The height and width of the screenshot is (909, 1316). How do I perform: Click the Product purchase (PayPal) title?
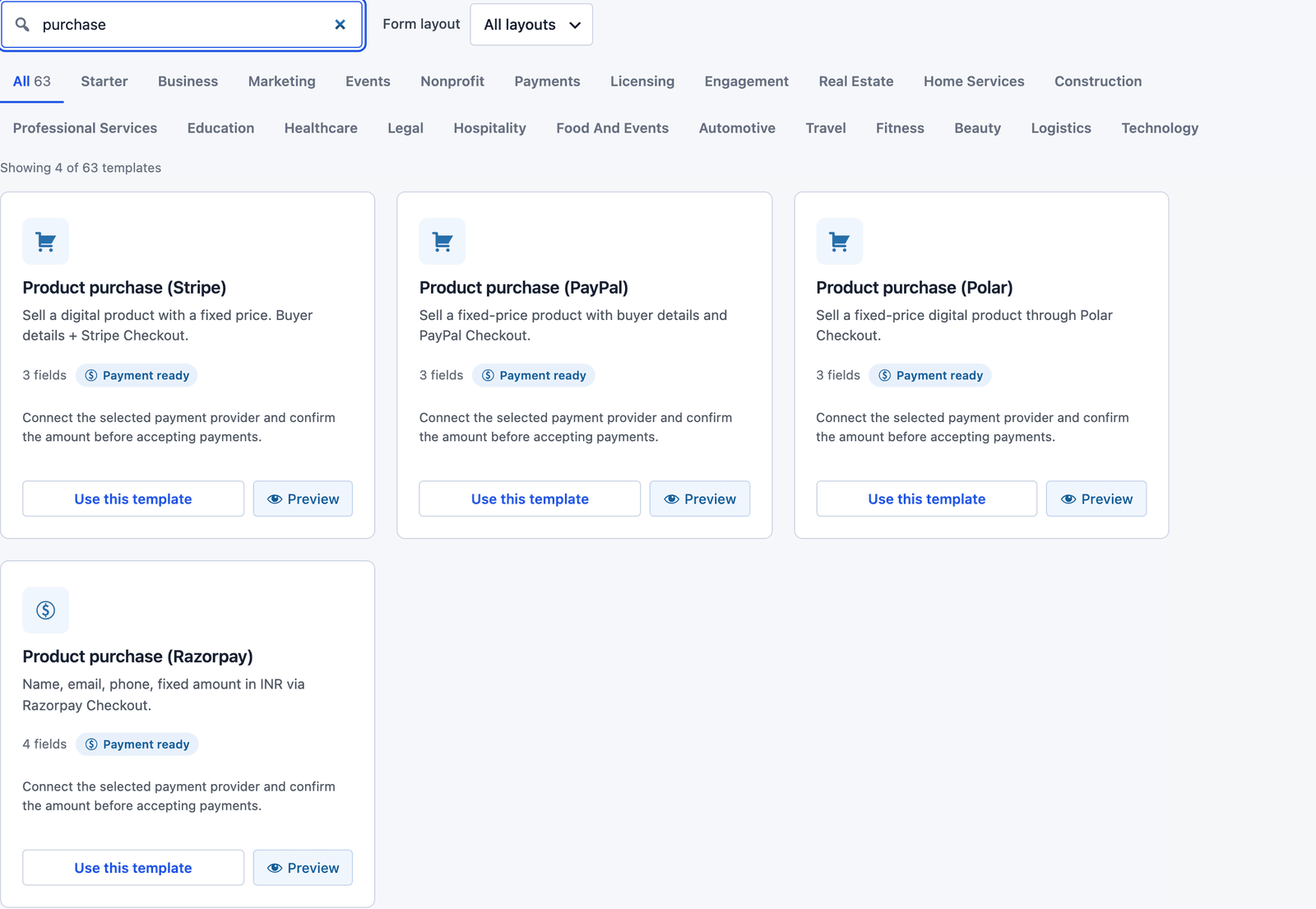(524, 288)
